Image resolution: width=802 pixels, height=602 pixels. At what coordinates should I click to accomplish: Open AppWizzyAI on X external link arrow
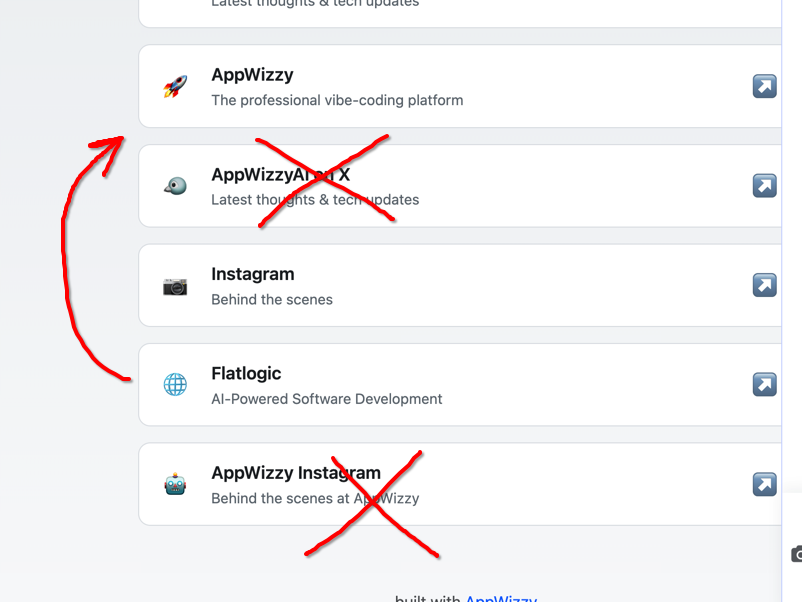[764, 186]
